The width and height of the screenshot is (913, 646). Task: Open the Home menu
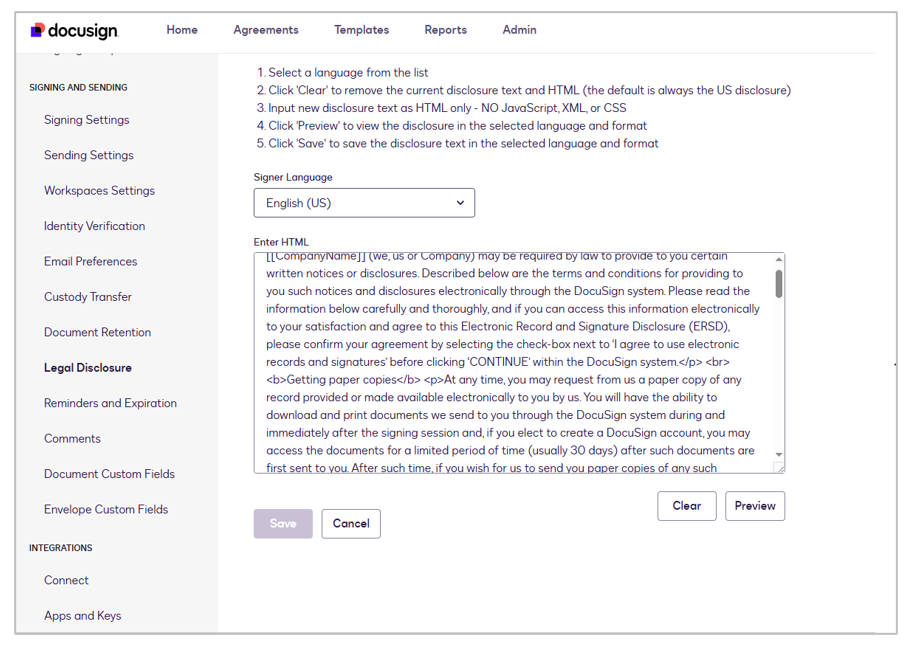(182, 30)
